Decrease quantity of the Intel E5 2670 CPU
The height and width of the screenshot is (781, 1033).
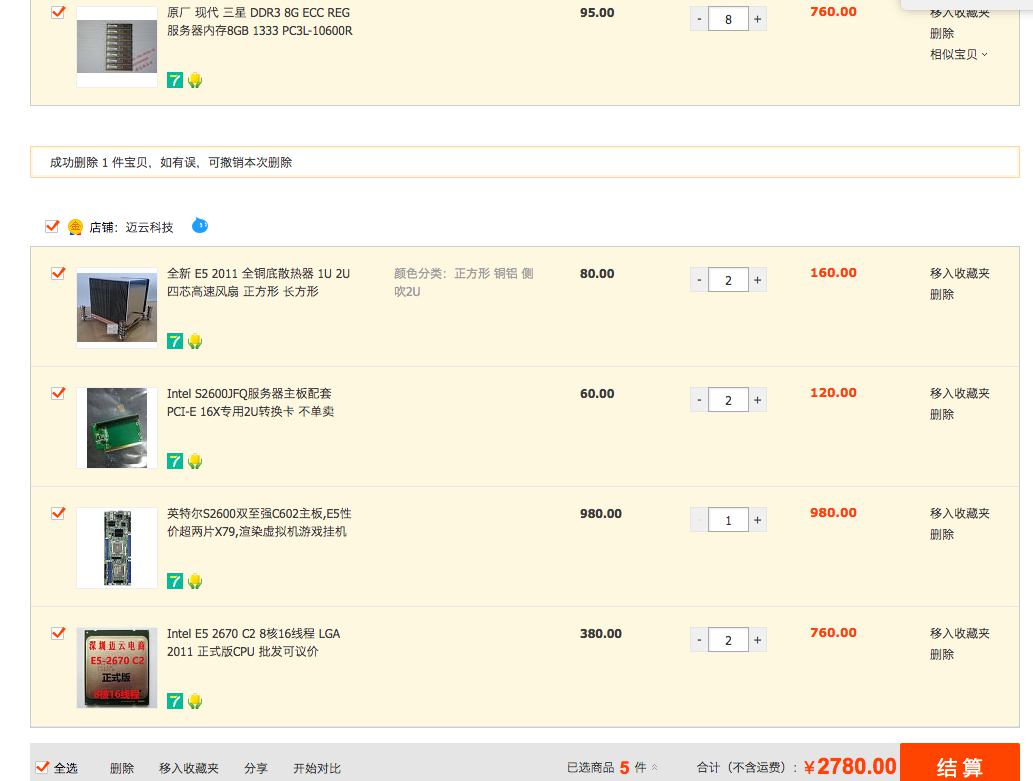(x=699, y=640)
